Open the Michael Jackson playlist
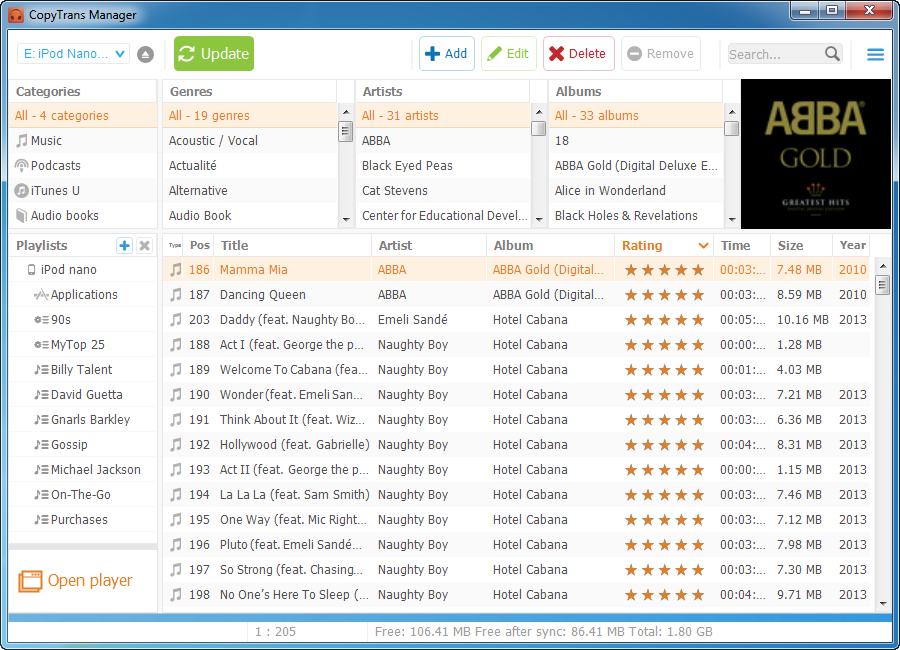Viewport: 900px width, 650px height. click(x=95, y=470)
